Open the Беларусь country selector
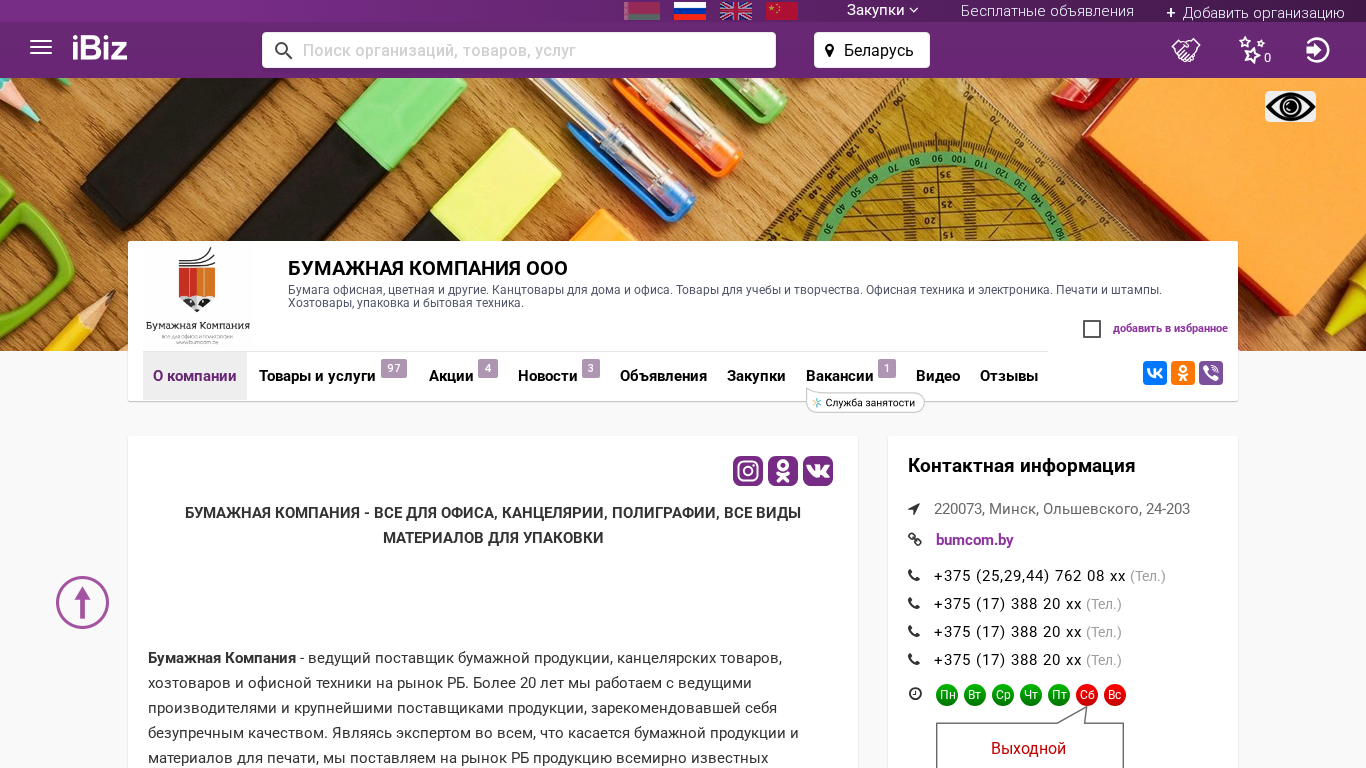This screenshot has width=1366, height=768. pyautogui.click(x=872, y=50)
